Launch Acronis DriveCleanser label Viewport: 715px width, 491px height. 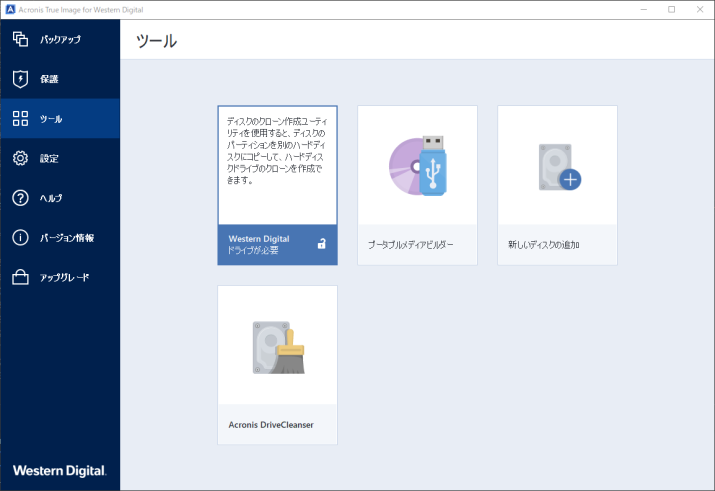point(271,425)
